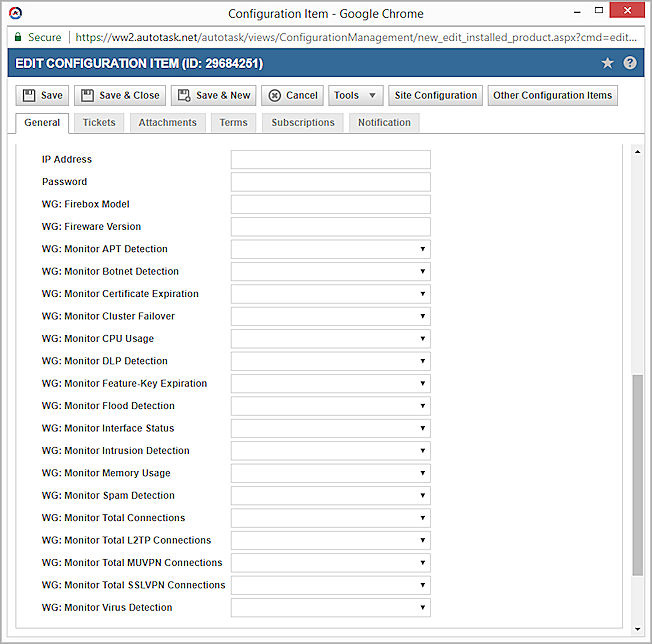Click the favorite star icon in header
This screenshot has height=644, width=652.
click(x=607, y=63)
